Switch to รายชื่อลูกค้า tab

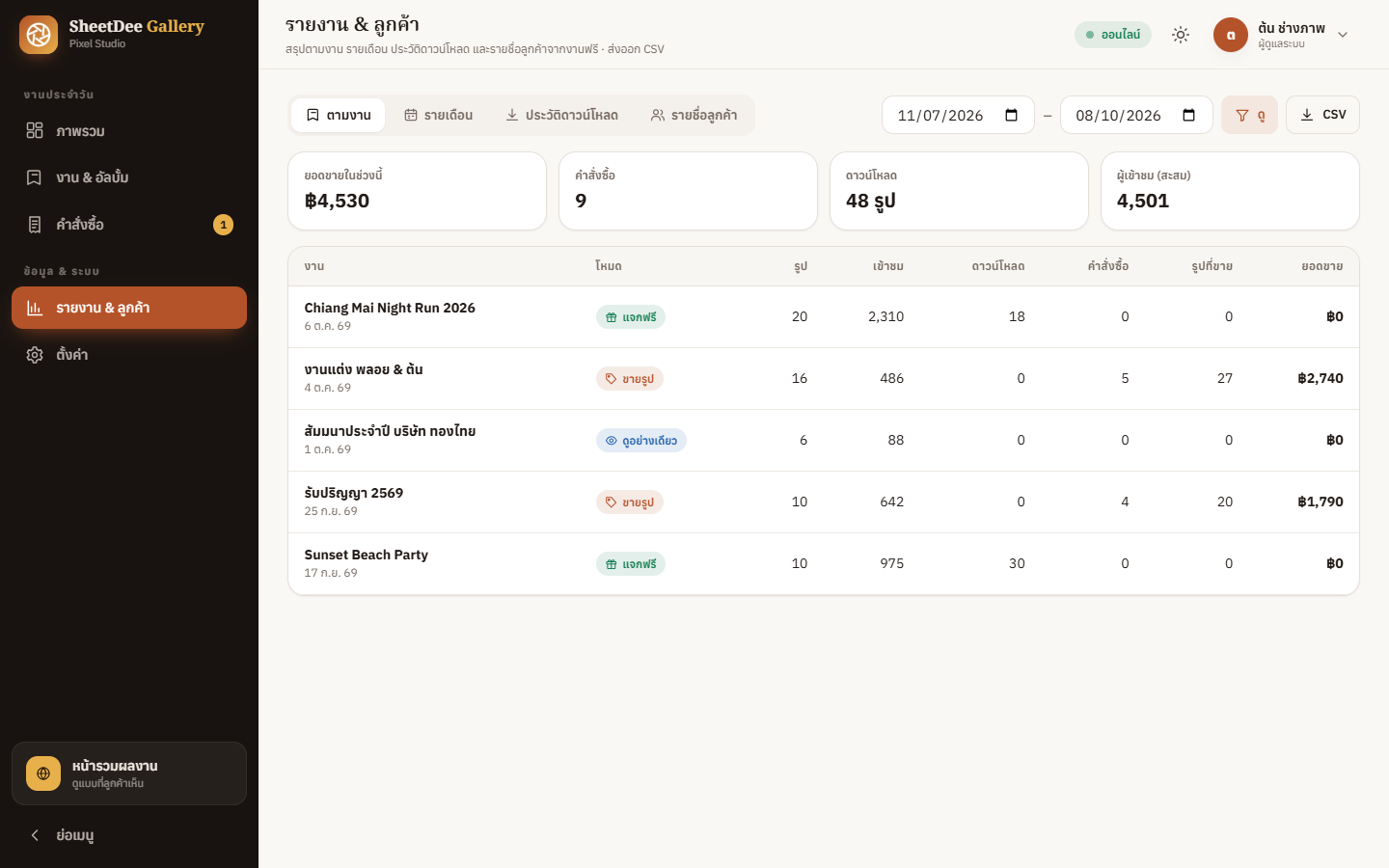pyautogui.click(x=694, y=115)
